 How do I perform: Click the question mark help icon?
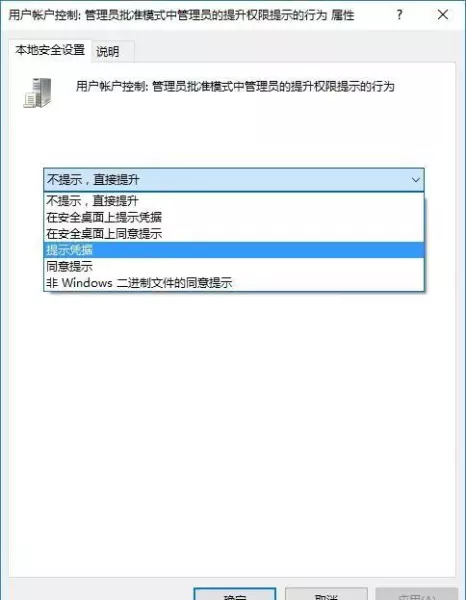[399, 15]
